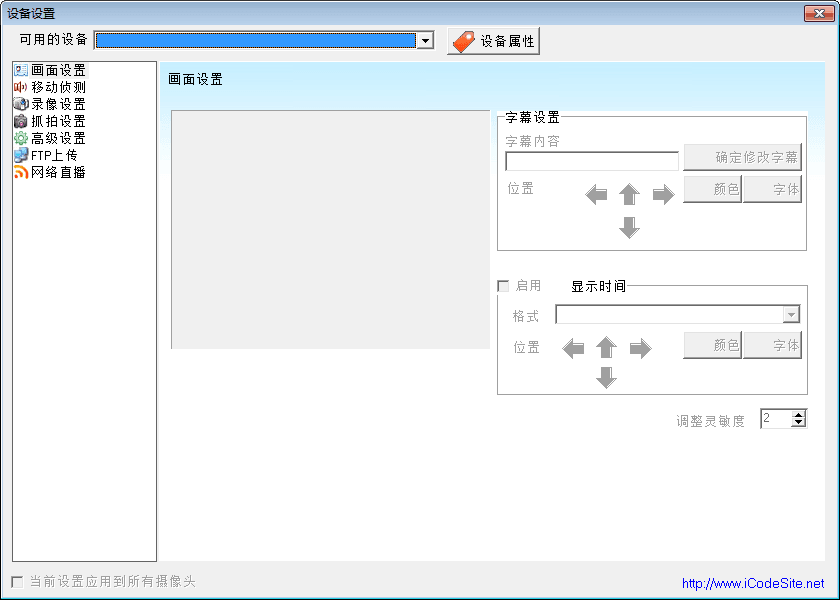Screen dimensions: 840x600
Task: Click the 确定修改字幕 button
Action: coord(742,157)
